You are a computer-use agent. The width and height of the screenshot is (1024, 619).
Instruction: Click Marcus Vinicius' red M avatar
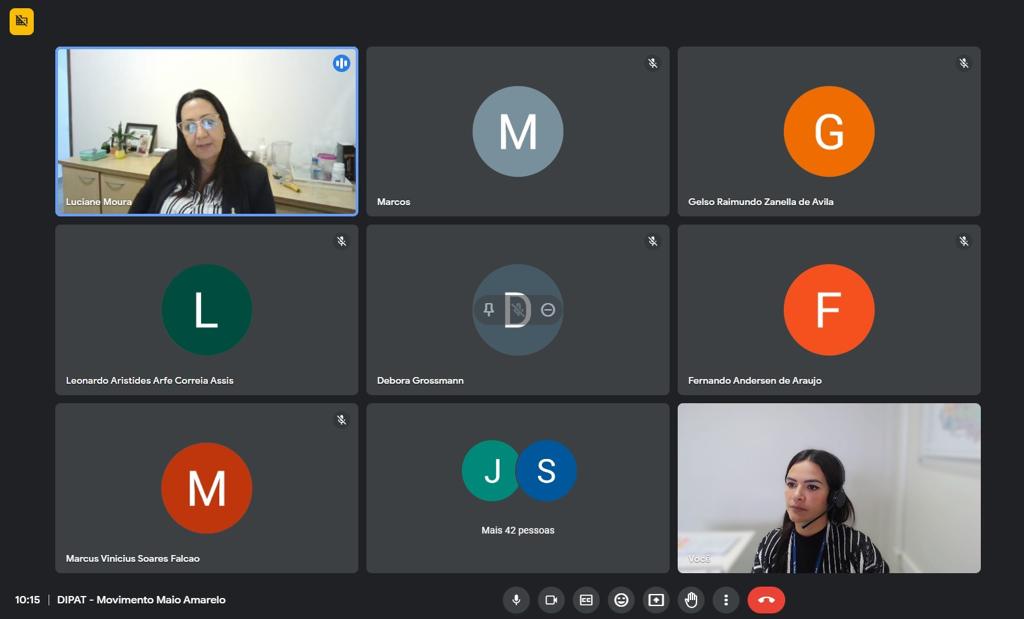206,488
